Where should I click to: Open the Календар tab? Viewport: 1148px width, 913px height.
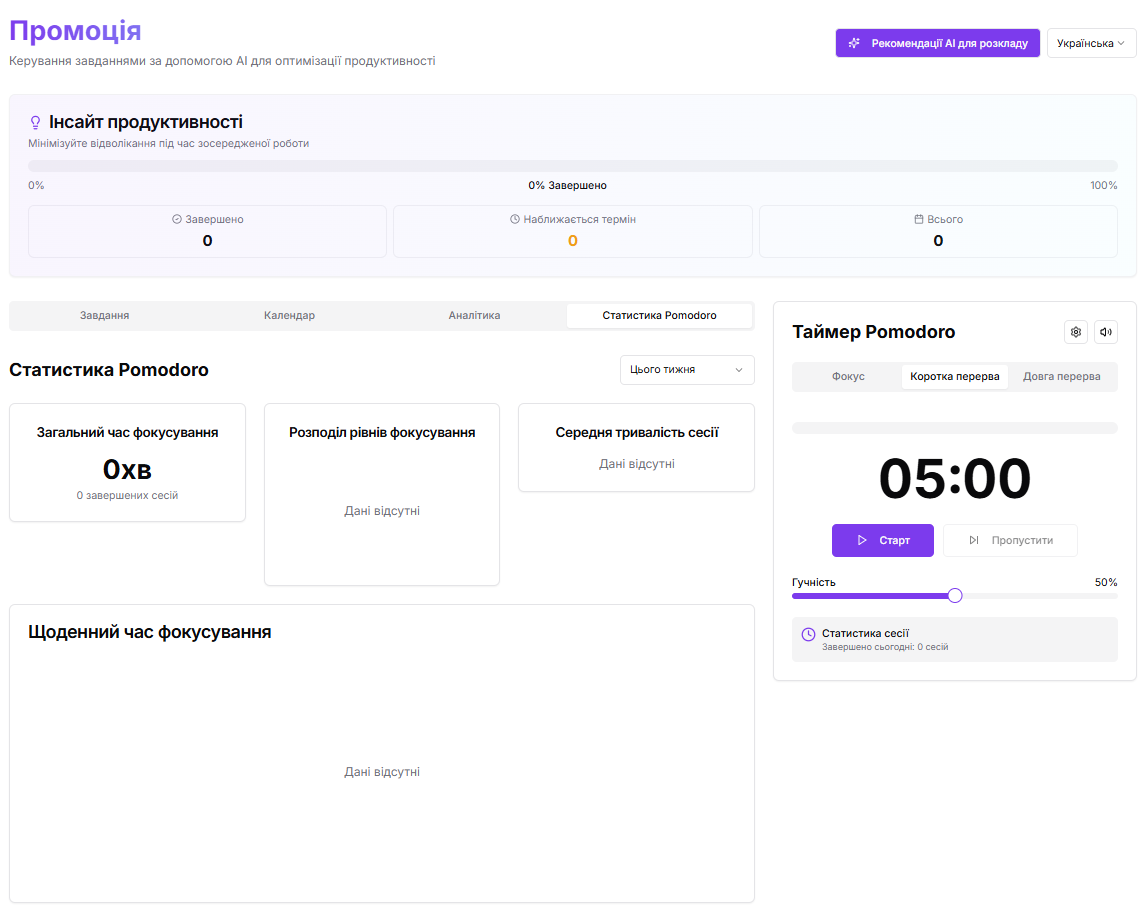pos(289,316)
